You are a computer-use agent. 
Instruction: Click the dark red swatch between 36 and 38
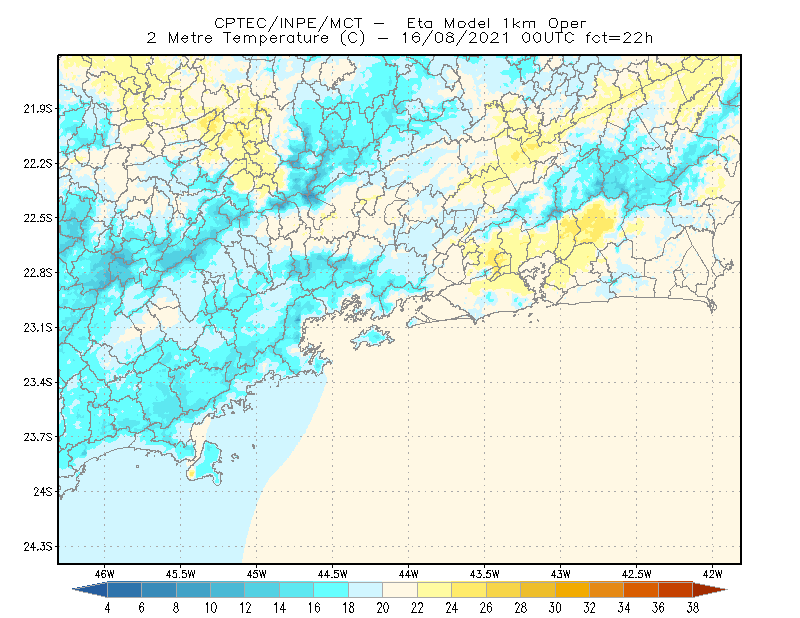(x=676, y=590)
